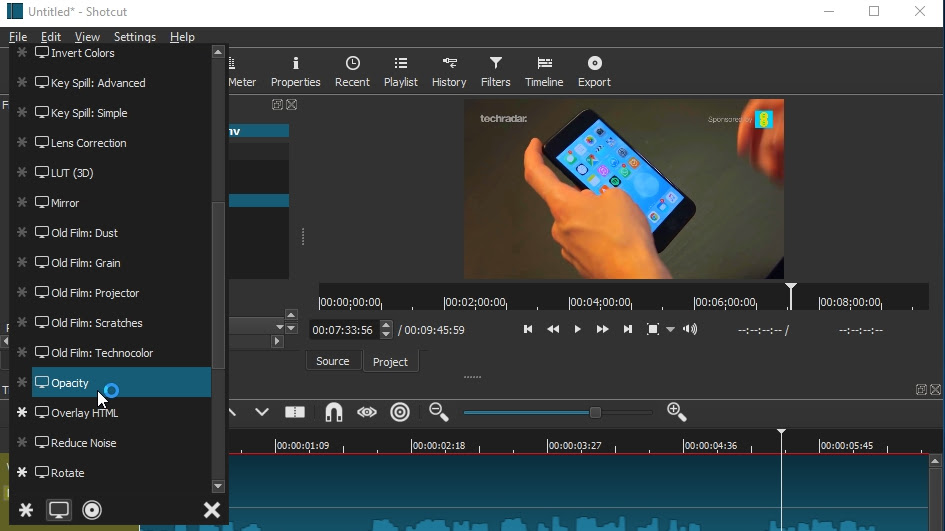This screenshot has width=945, height=531.
Task: Play the video
Action: coord(577,329)
